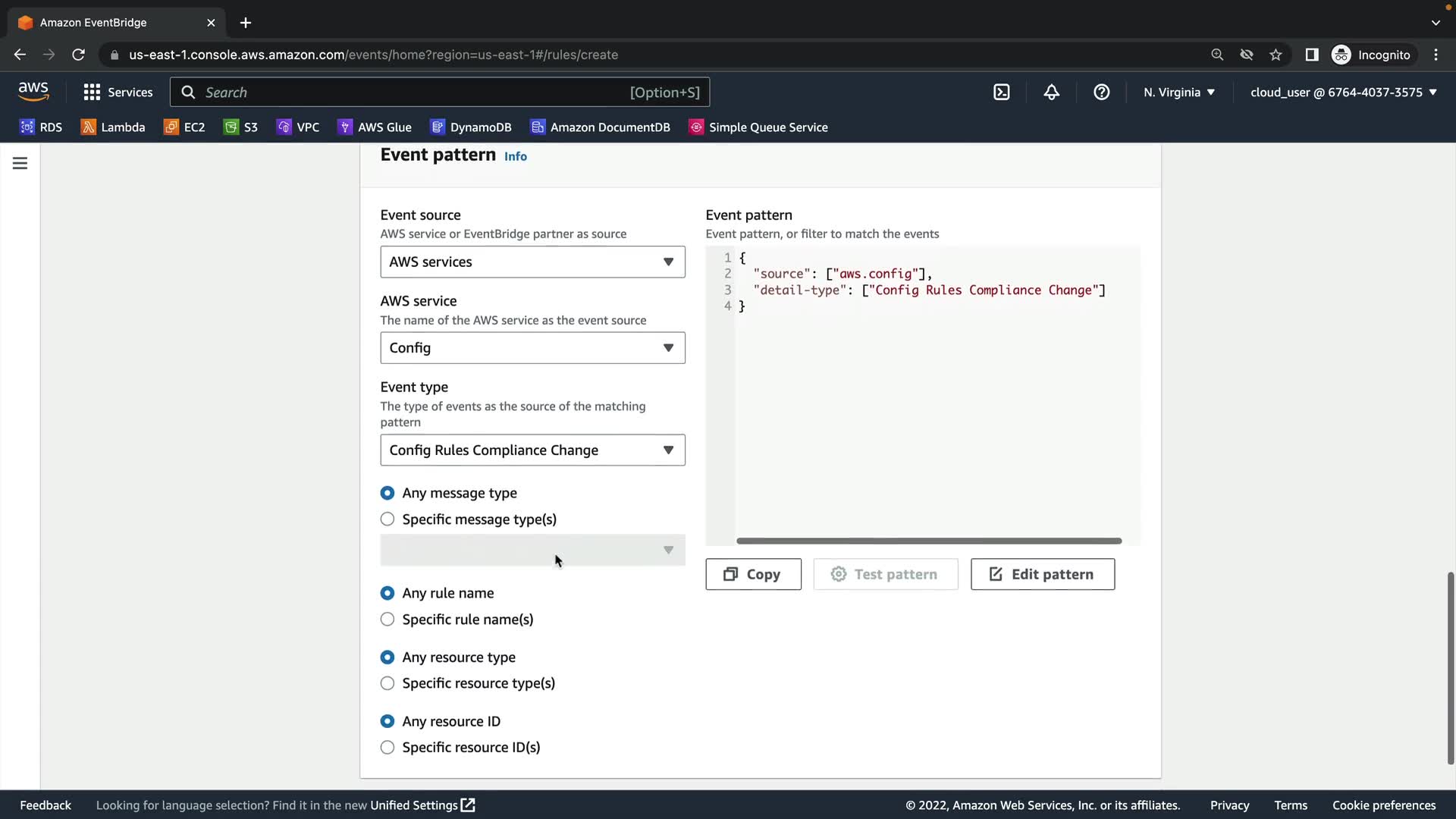This screenshot has height=819, width=1456.
Task: Open the DynamoDB bookmark shortcut
Action: tap(471, 127)
